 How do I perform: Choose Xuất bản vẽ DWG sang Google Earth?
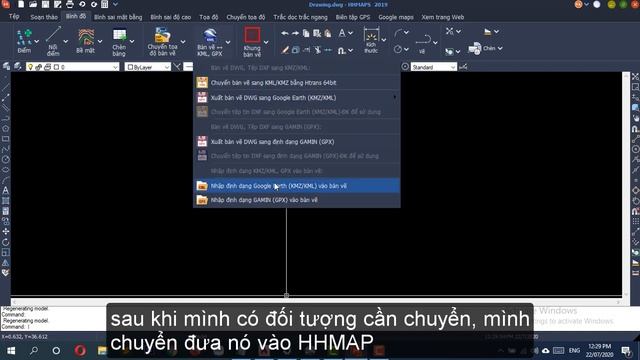click(x=297, y=98)
